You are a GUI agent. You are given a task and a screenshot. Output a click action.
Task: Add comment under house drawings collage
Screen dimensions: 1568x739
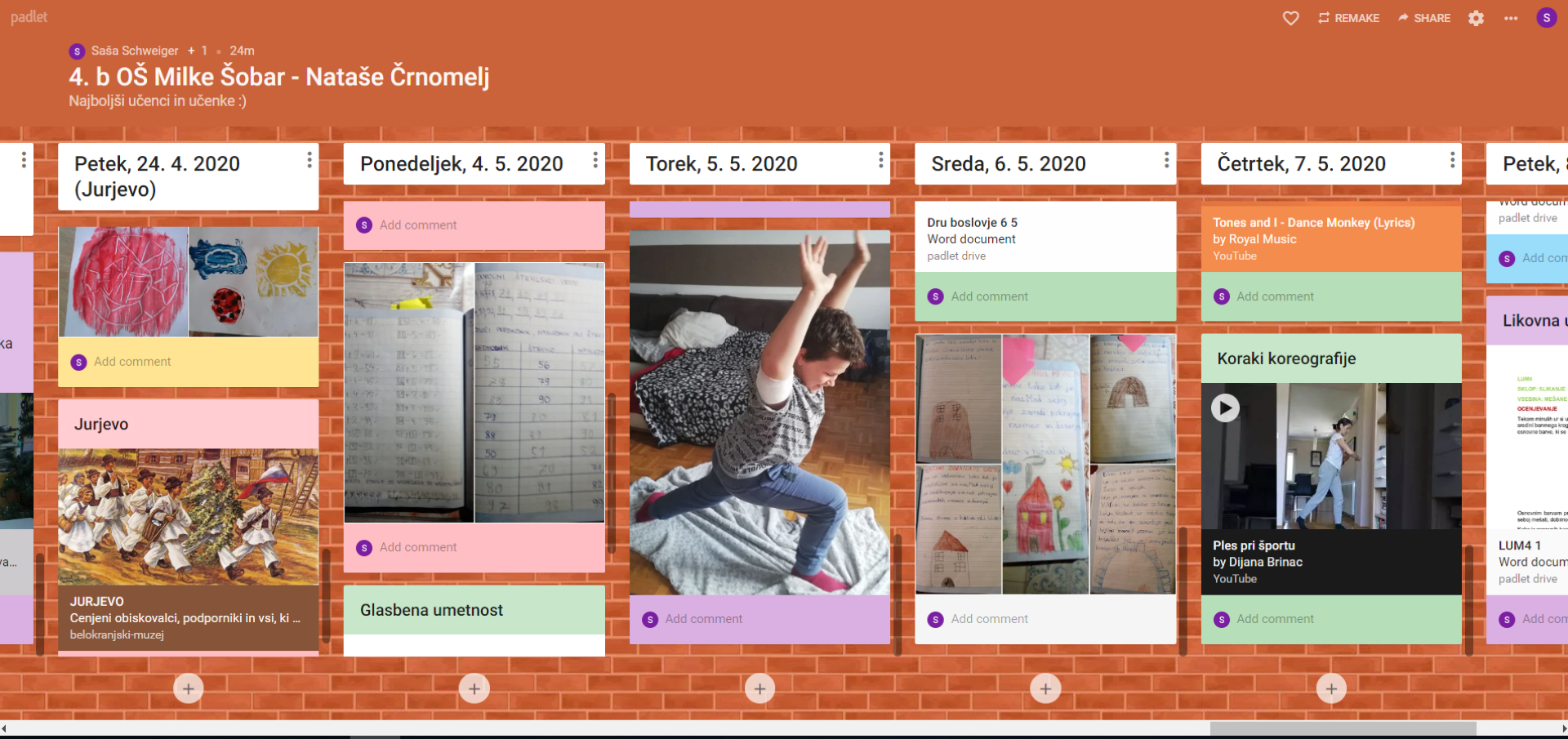click(990, 620)
